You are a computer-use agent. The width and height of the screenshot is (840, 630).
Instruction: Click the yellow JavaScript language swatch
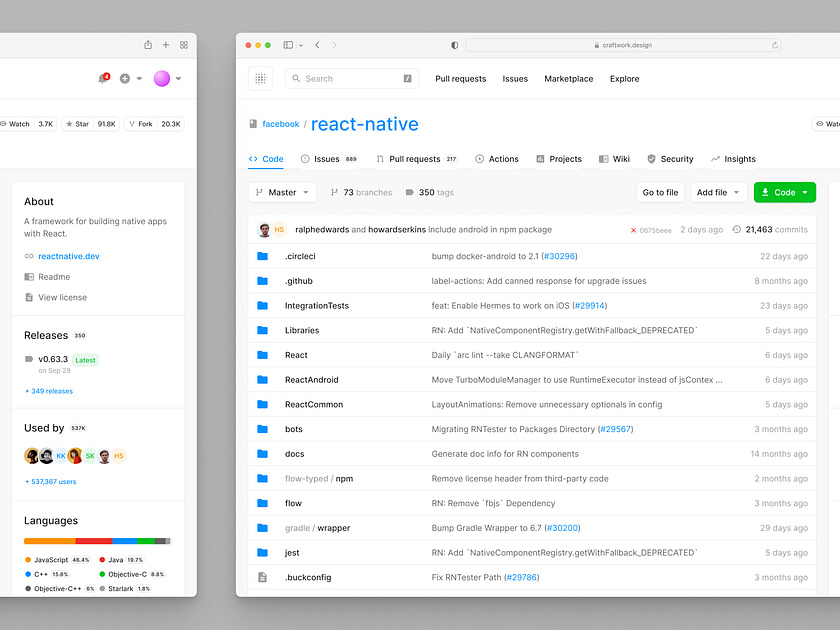(27, 560)
